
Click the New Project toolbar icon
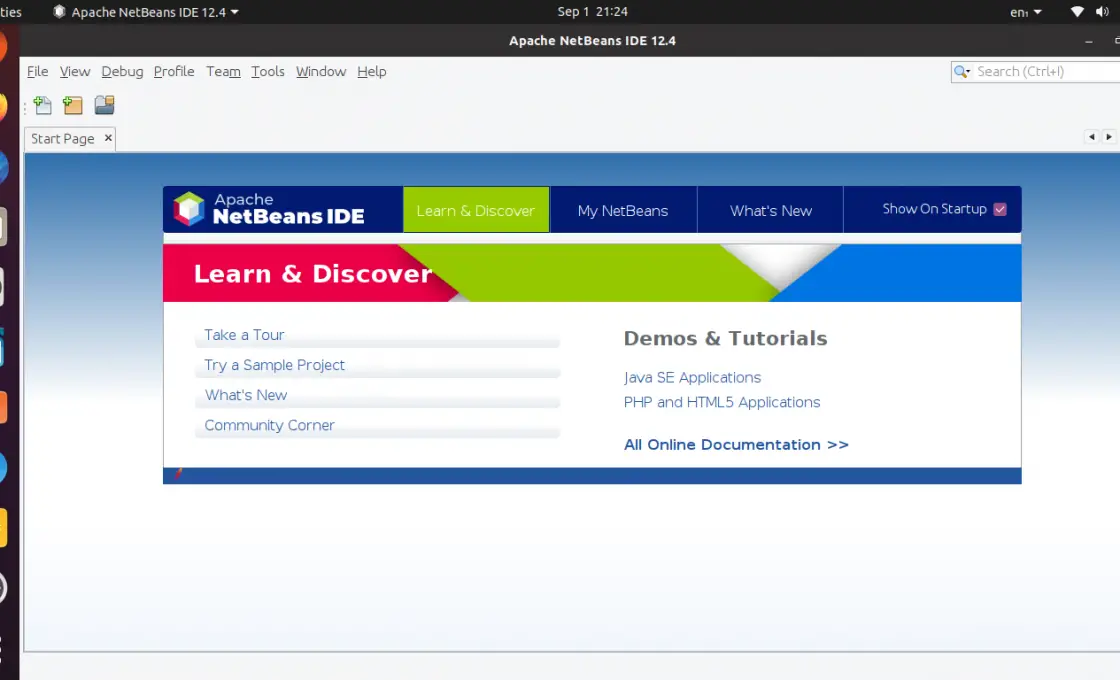(x=72, y=106)
